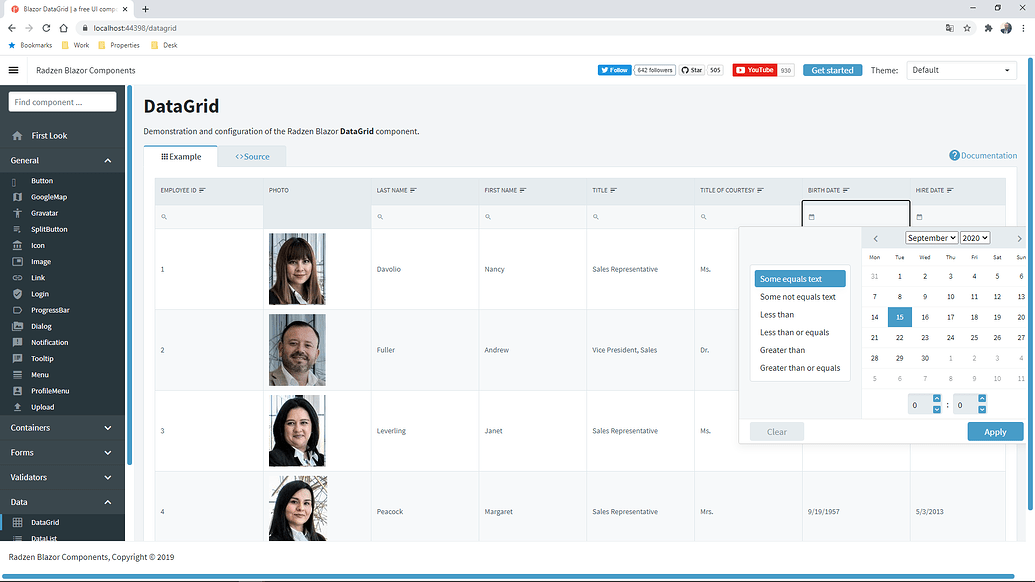Screen dimensions: 1035x582
Task: Click the Button component icon in sidebar
Action: pos(15,181)
